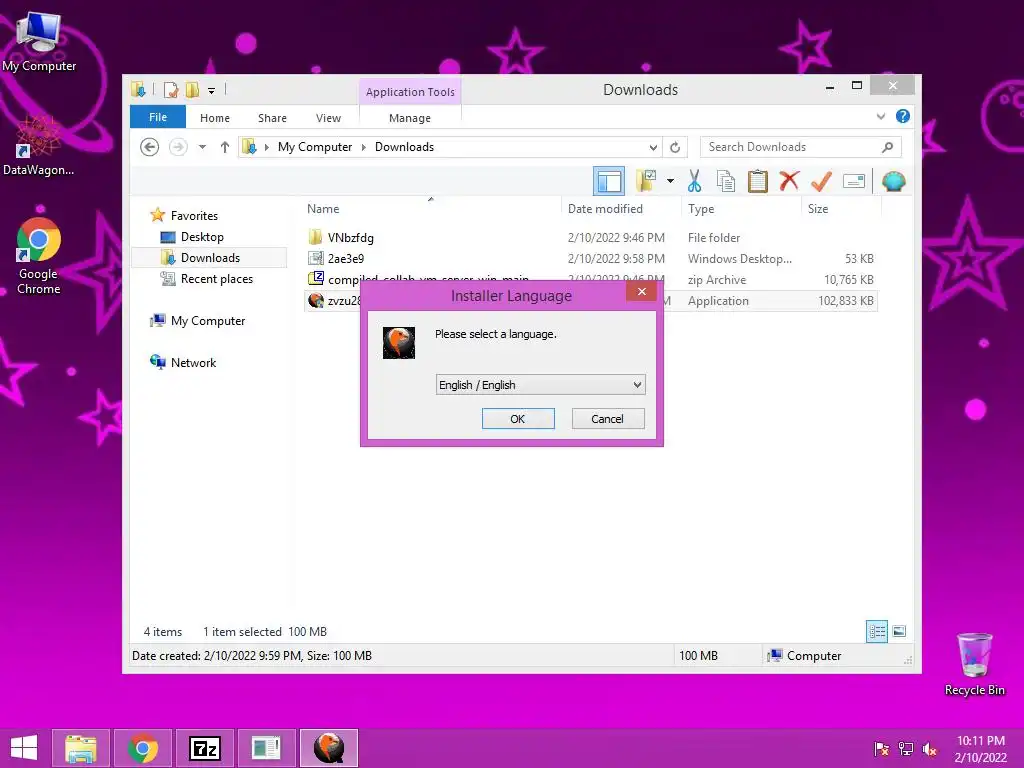Sort by Date modified column
This screenshot has height=768, width=1024.
(x=605, y=209)
